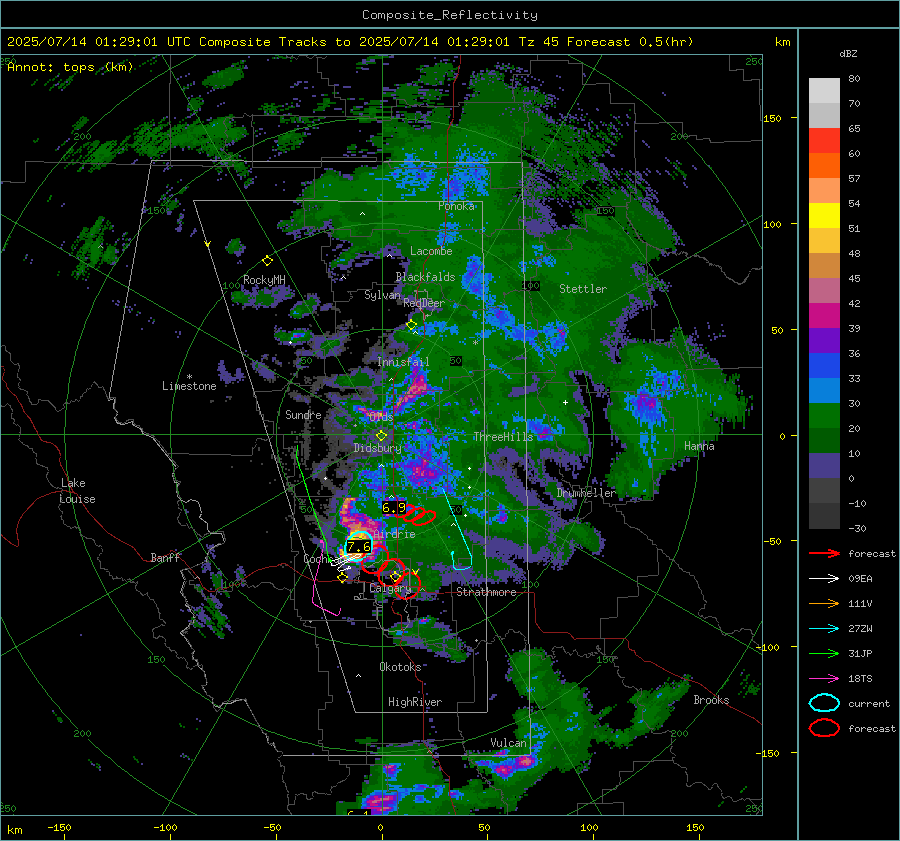This screenshot has width=900, height=841.
Task: Click the Didsbury city label
Action: coord(377,448)
